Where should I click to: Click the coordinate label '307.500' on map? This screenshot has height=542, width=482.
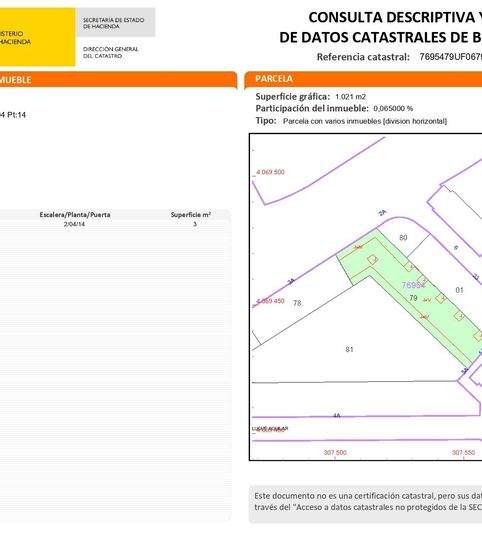click(335, 452)
